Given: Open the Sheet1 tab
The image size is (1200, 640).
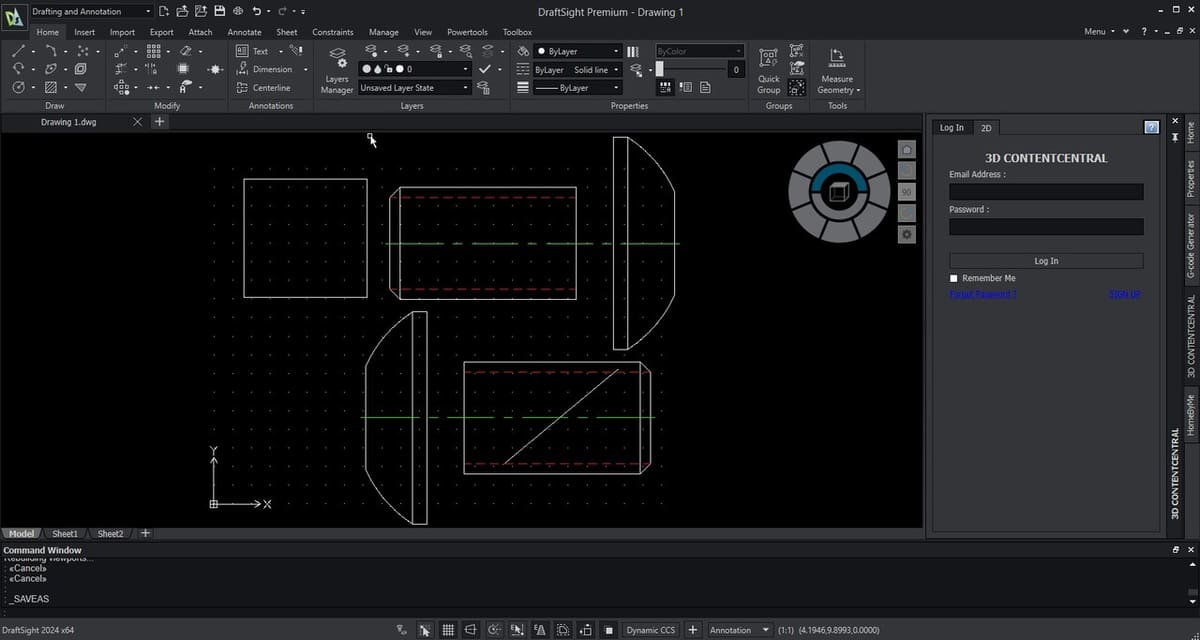Looking at the screenshot, I should (x=64, y=533).
